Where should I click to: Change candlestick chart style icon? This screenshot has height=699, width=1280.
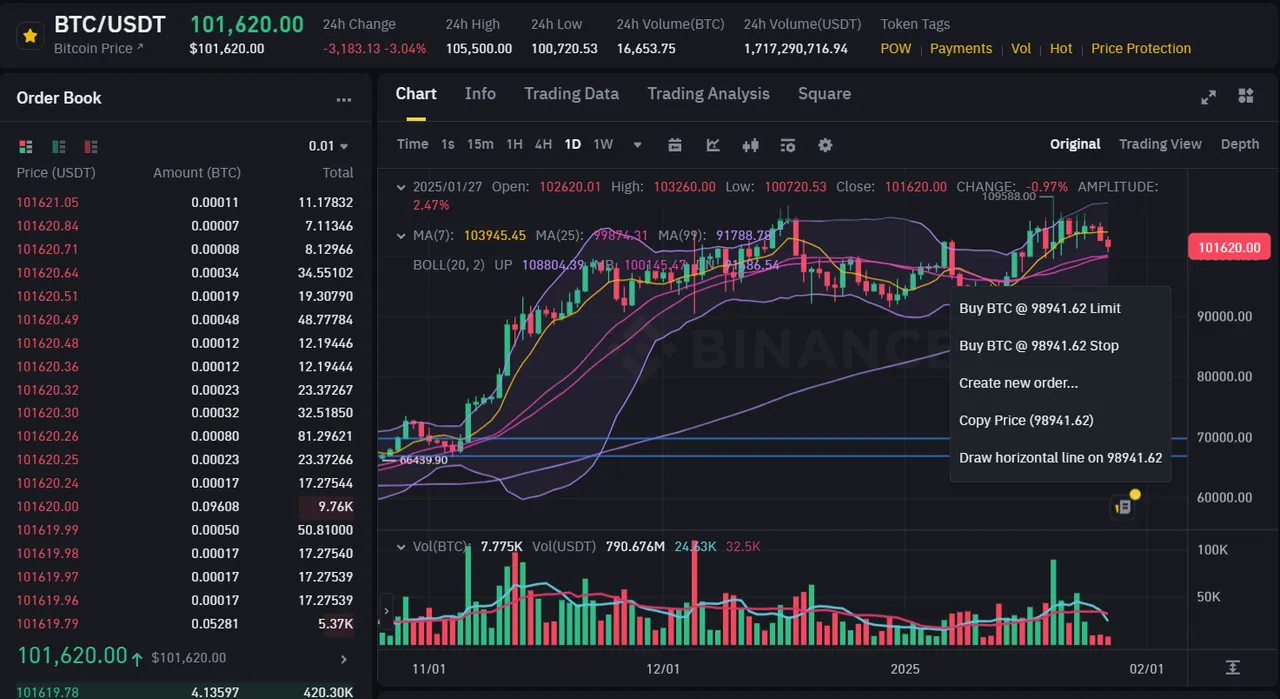(751, 145)
